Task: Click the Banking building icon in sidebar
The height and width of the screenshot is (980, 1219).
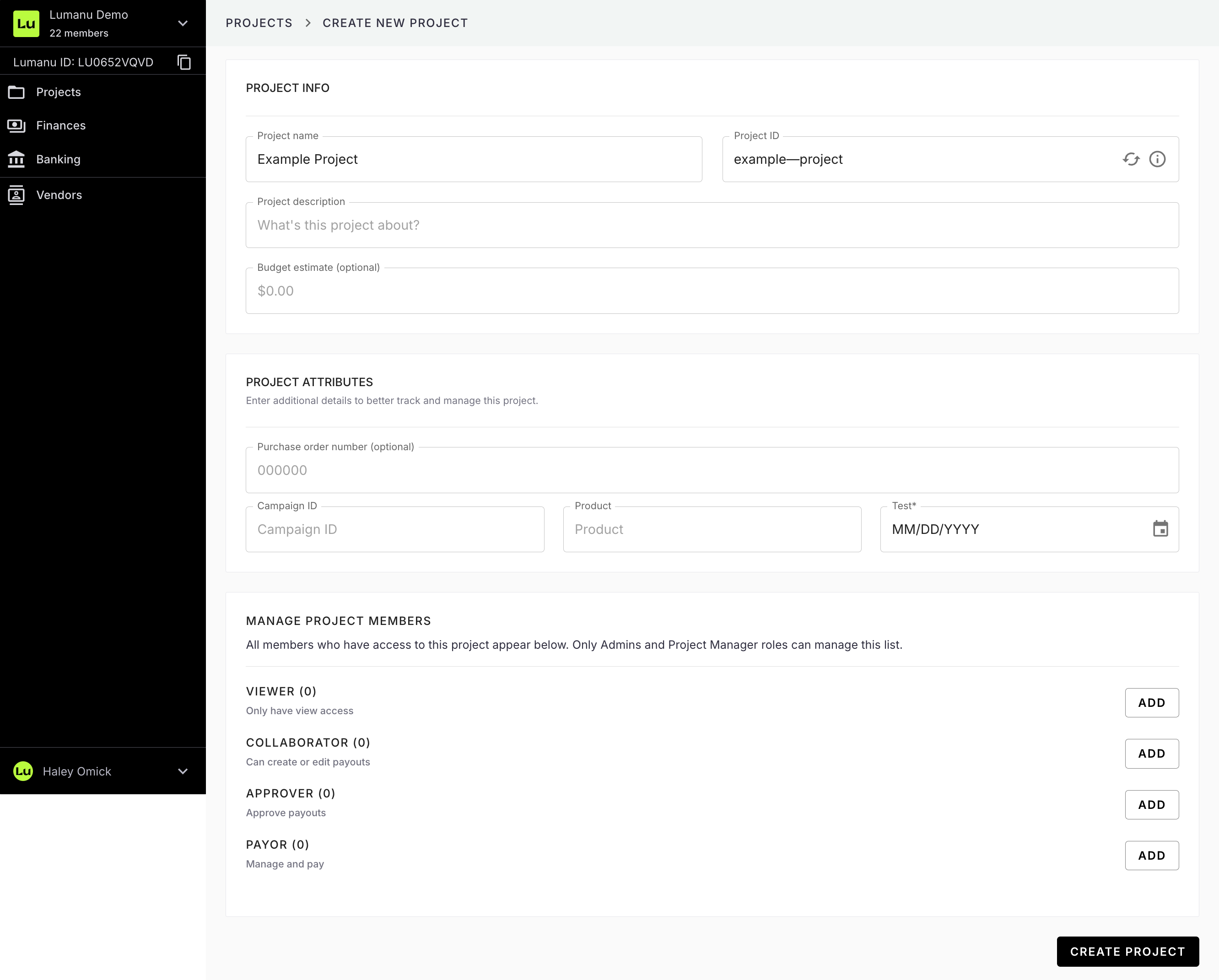Action: pyautogui.click(x=16, y=159)
